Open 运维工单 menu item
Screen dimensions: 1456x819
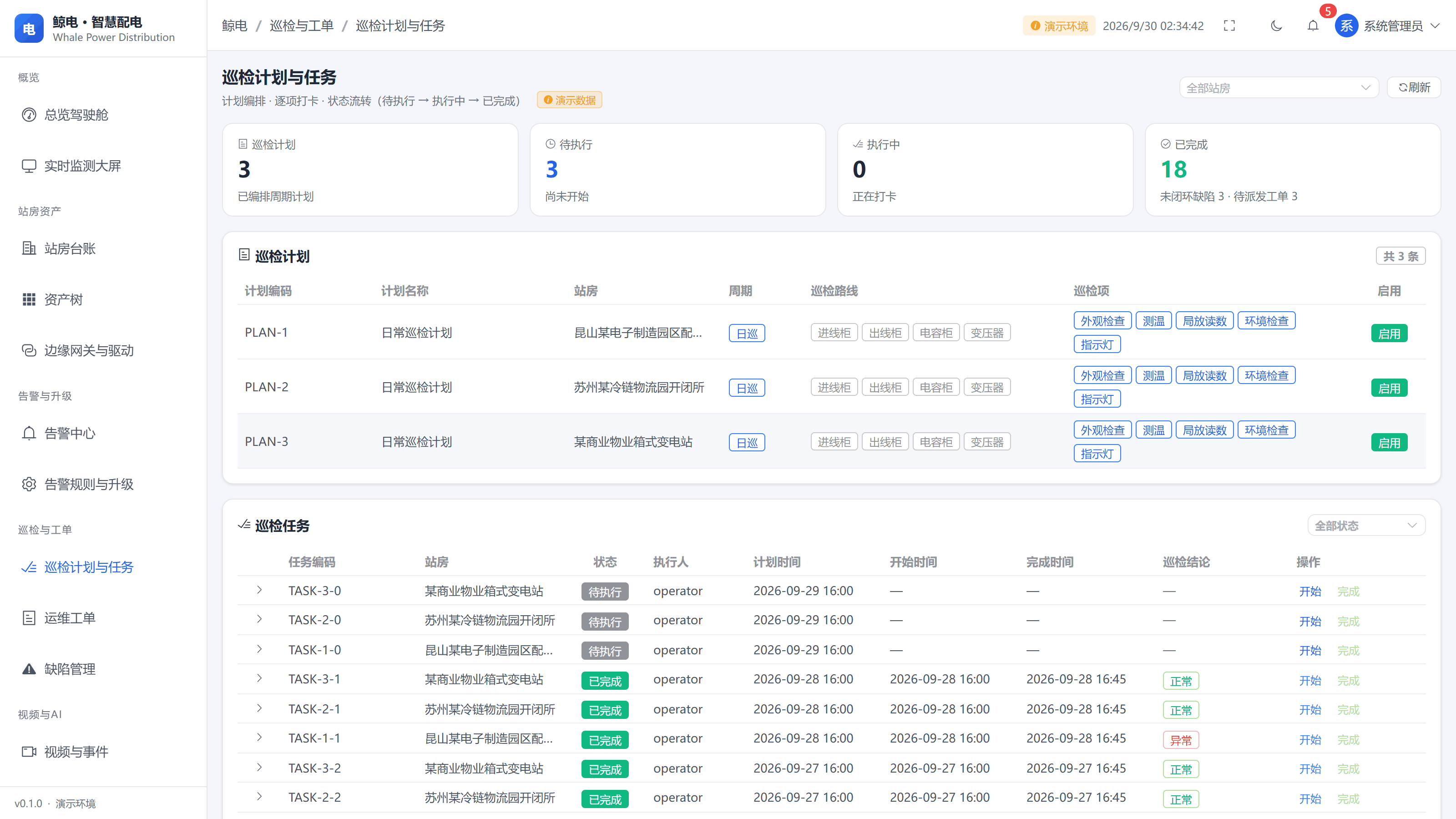(x=103, y=618)
